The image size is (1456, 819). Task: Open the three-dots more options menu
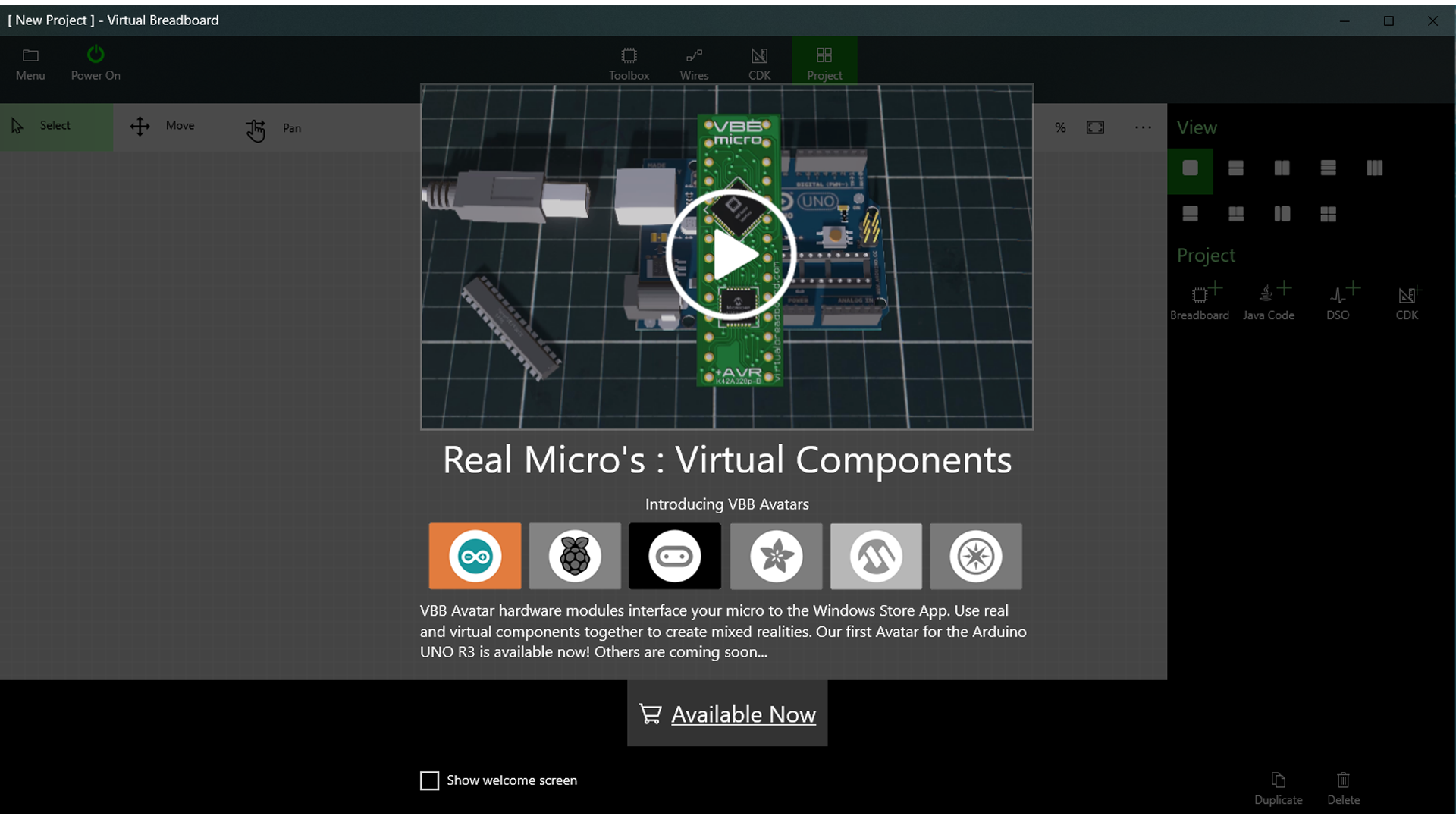point(1143,127)
